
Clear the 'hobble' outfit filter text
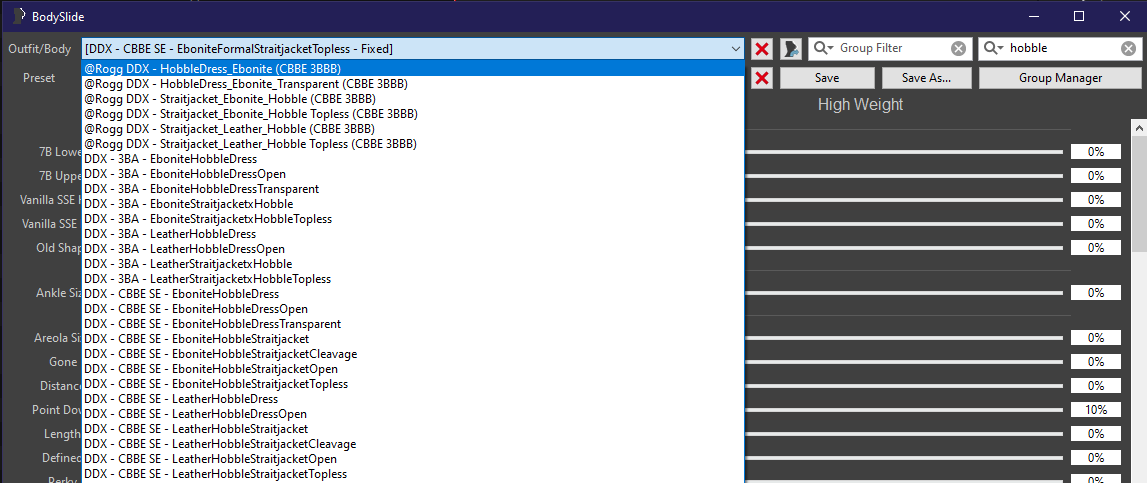click(1129, 48)
